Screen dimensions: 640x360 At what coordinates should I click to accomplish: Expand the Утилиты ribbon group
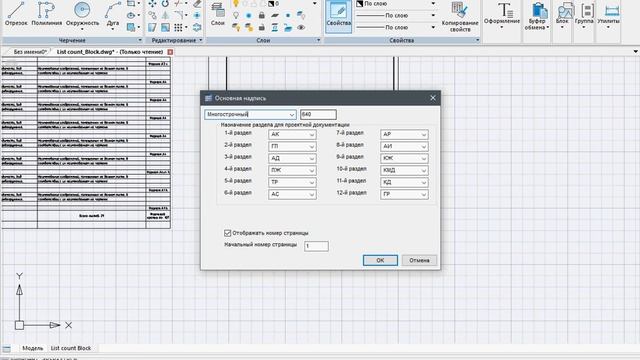tap(608, 27)
